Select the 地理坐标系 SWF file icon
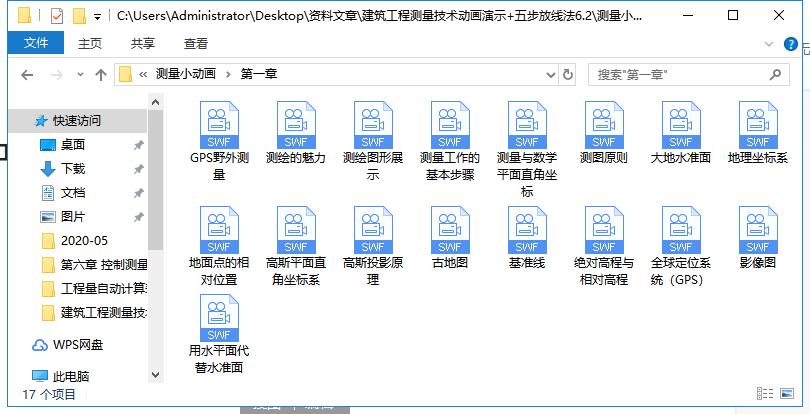The image size is (810, 414). (758, 125)
